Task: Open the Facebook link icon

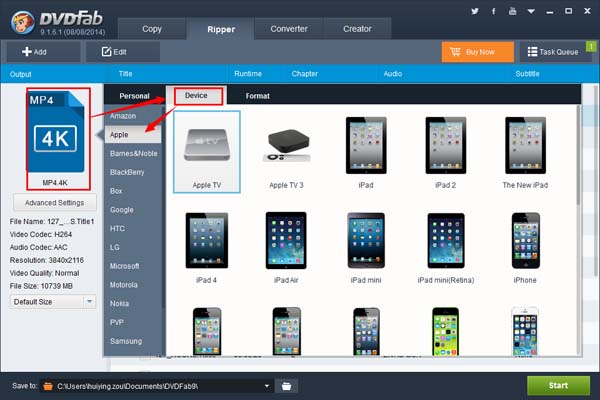Action: pyautogui.click(x=494, y=11)
